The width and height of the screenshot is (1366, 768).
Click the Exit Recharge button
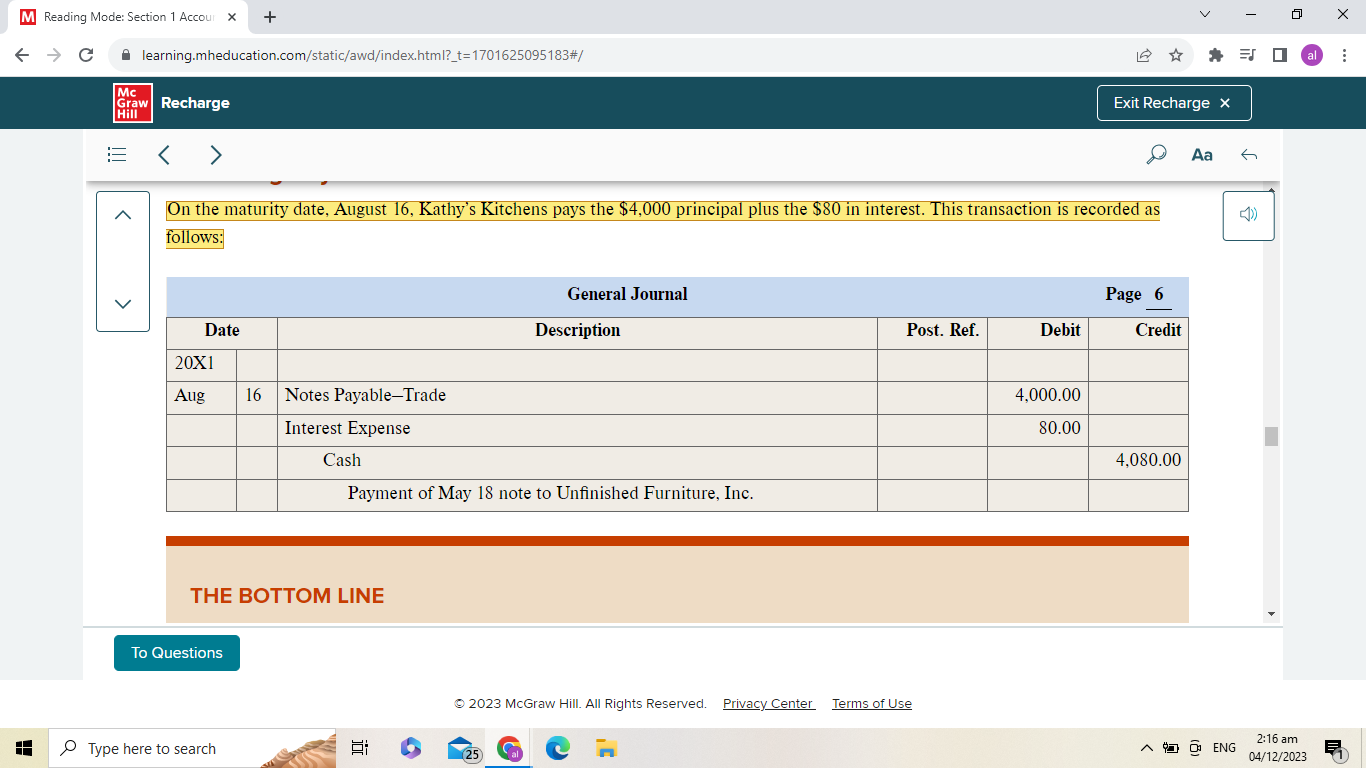point(1173,103)
